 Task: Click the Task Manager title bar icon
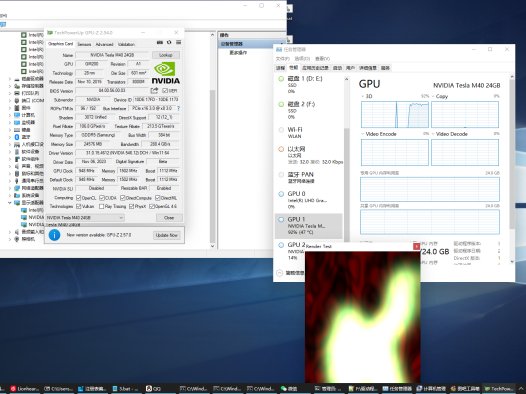[x=279, y=49]
